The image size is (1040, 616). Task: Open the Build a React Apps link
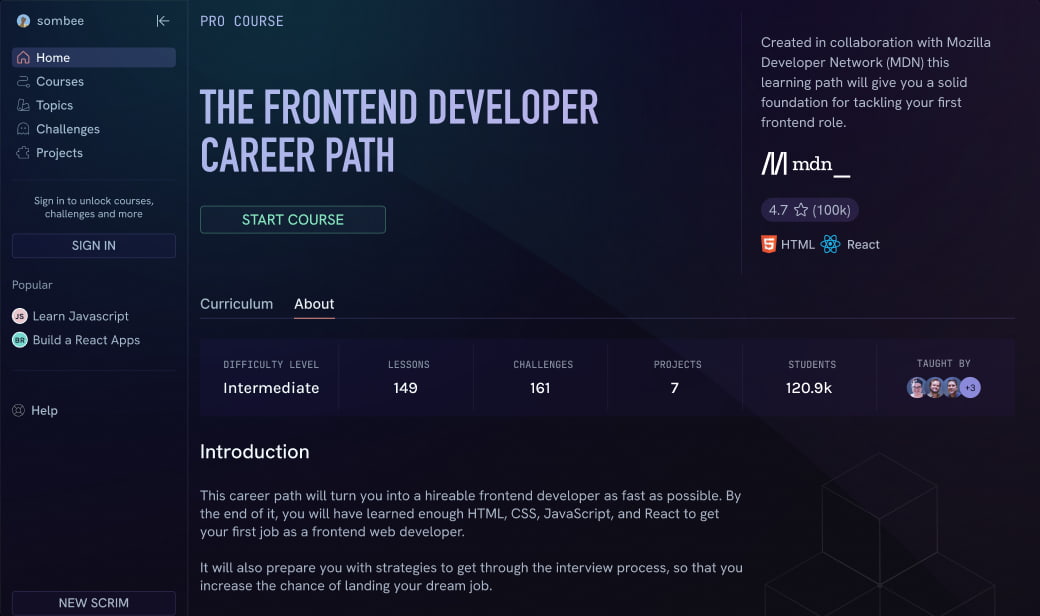click(86, 340)
